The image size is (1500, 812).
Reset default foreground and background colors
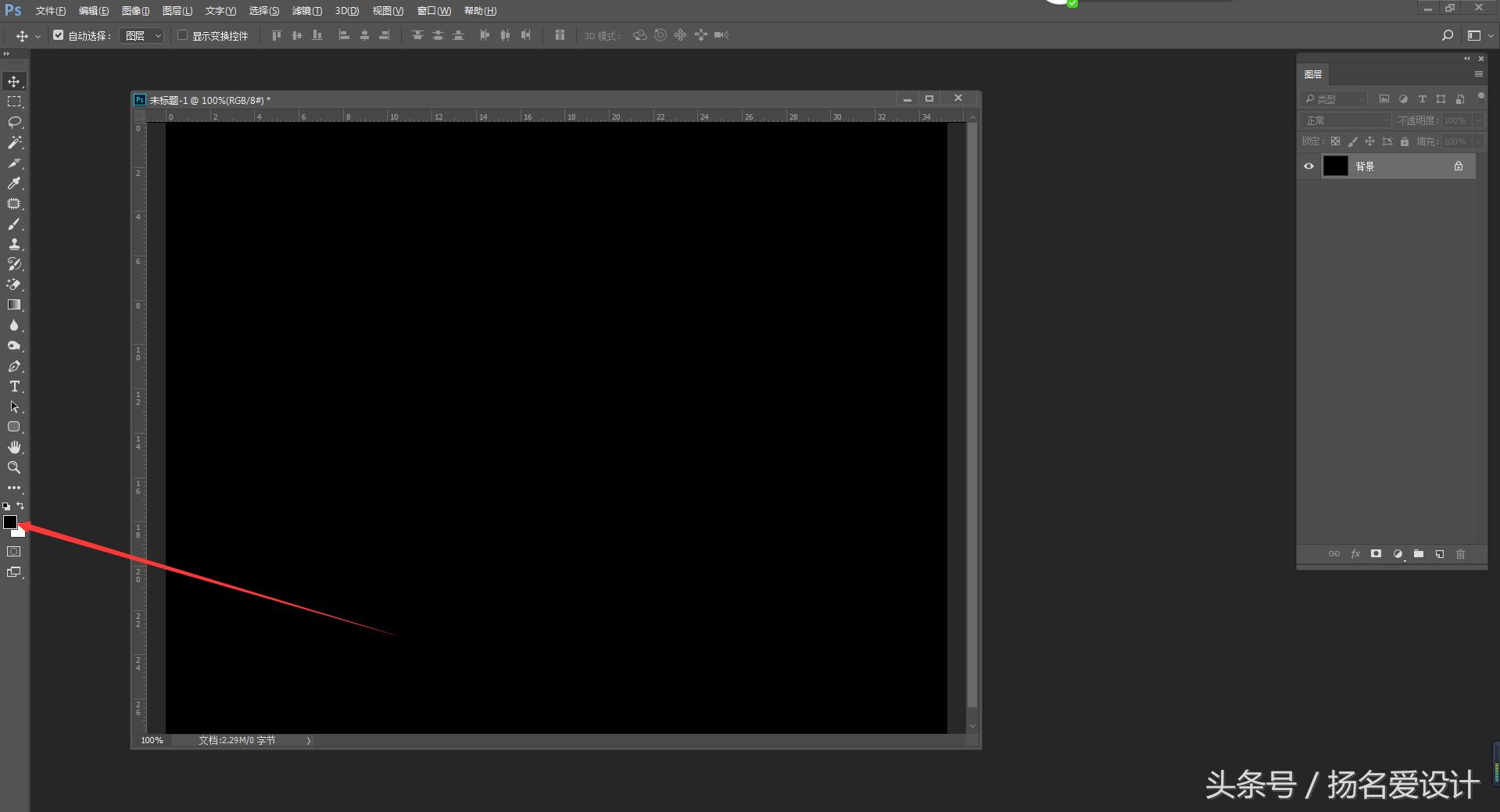(x=6, y=506)
